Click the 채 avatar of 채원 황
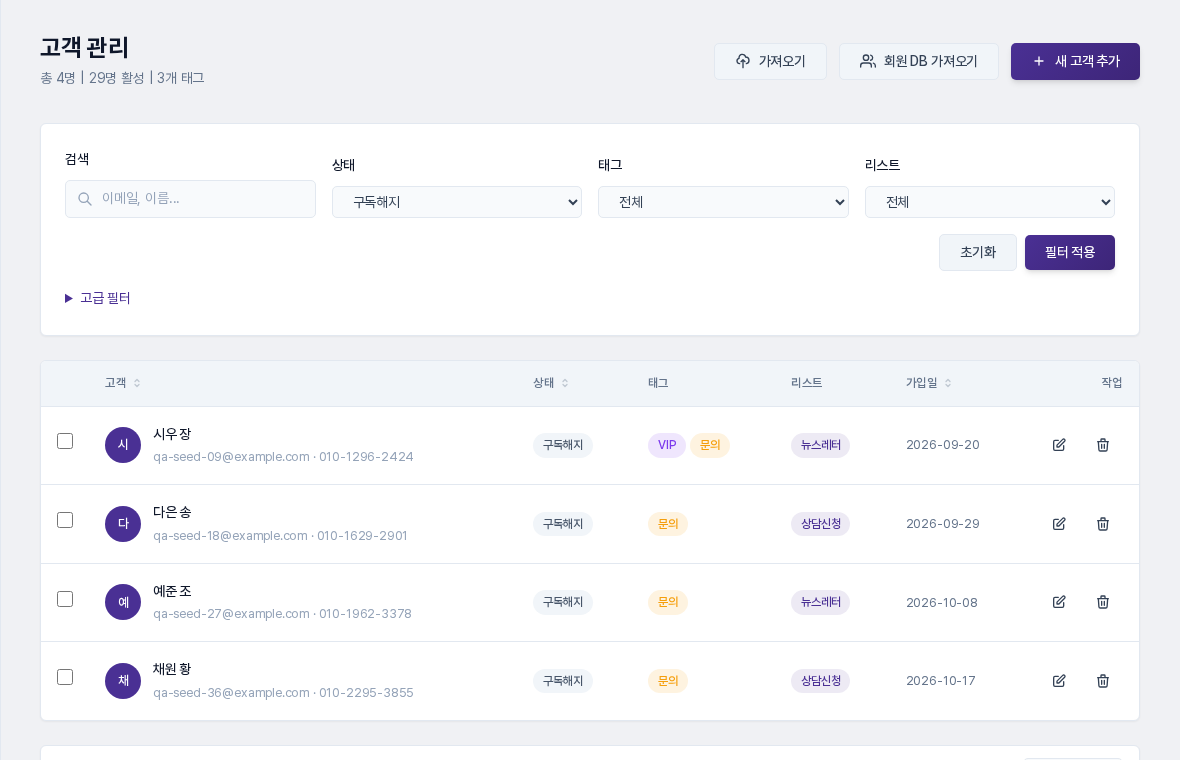 (123, 681)
